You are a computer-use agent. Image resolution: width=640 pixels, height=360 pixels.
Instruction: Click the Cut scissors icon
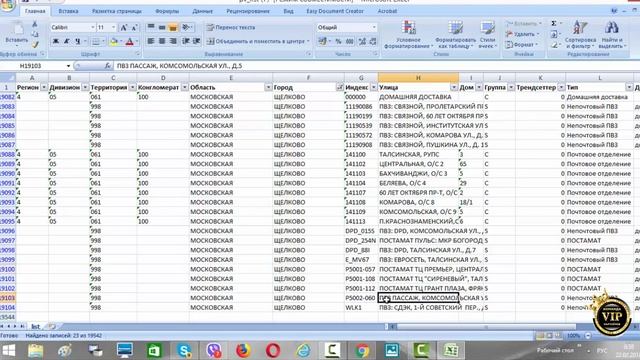(x=35, y=24)
